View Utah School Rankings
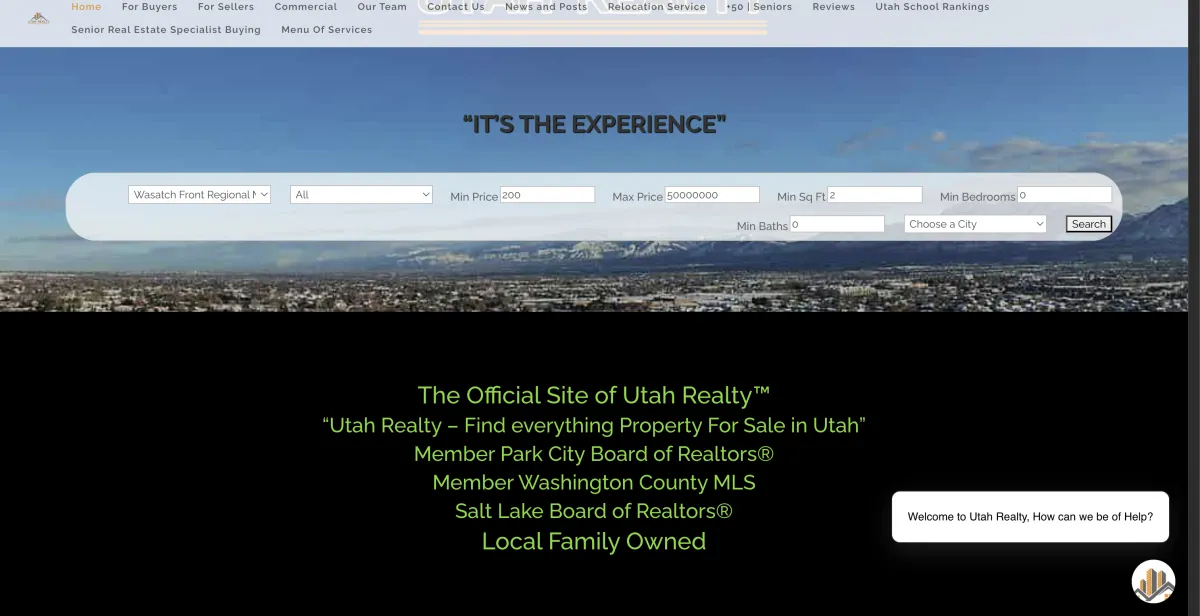The image size is (1200, 616). (x=932, y=6)
